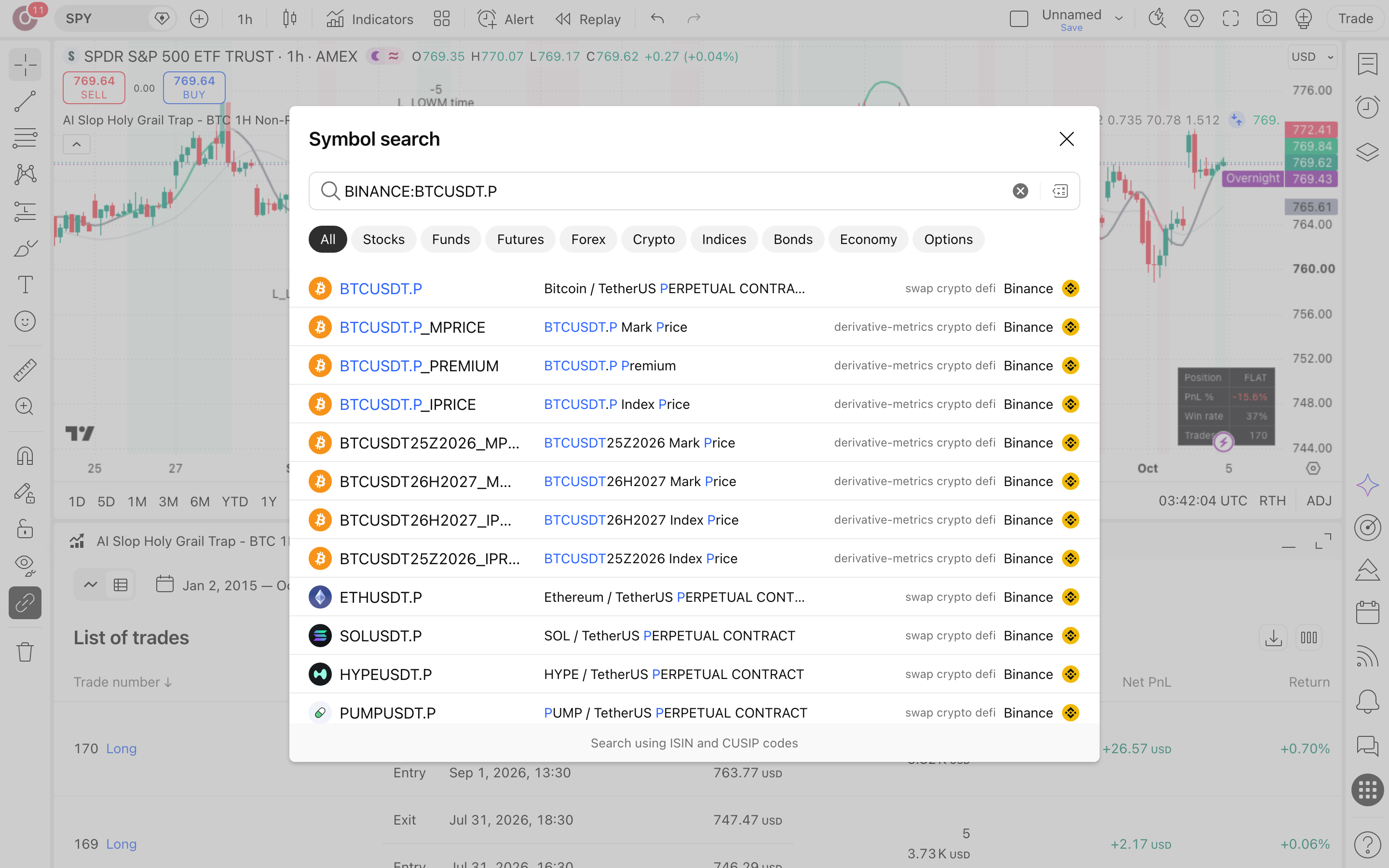Open the Indicators menu

(x=369, y=19)
